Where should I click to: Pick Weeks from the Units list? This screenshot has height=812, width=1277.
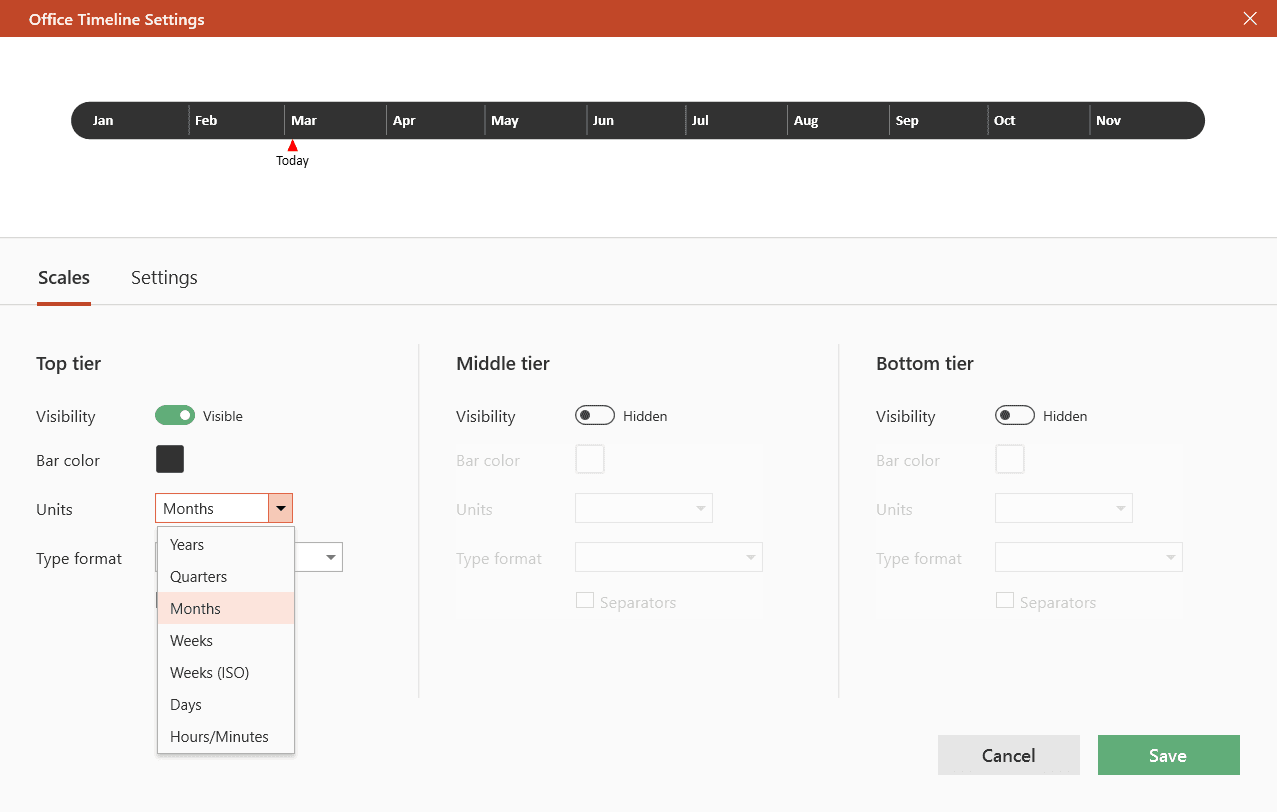(x=226, y=641)
